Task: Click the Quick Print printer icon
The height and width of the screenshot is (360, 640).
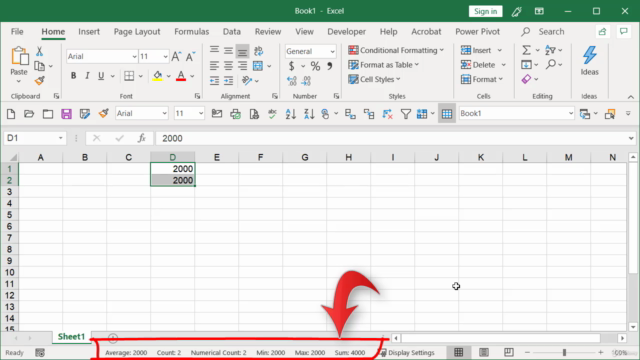Action: pyautogui.click(x=236, y=114)
